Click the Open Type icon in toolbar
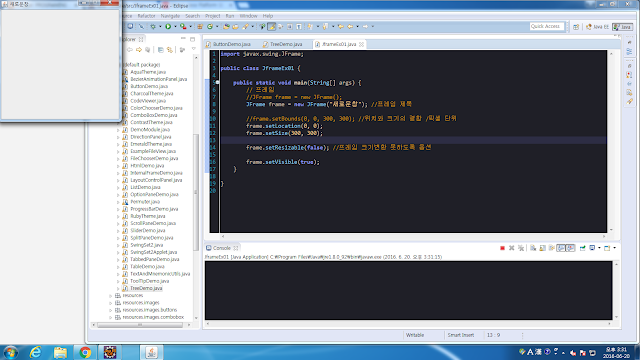The width and height of the screenshot is (640, 360). [226, 27]
